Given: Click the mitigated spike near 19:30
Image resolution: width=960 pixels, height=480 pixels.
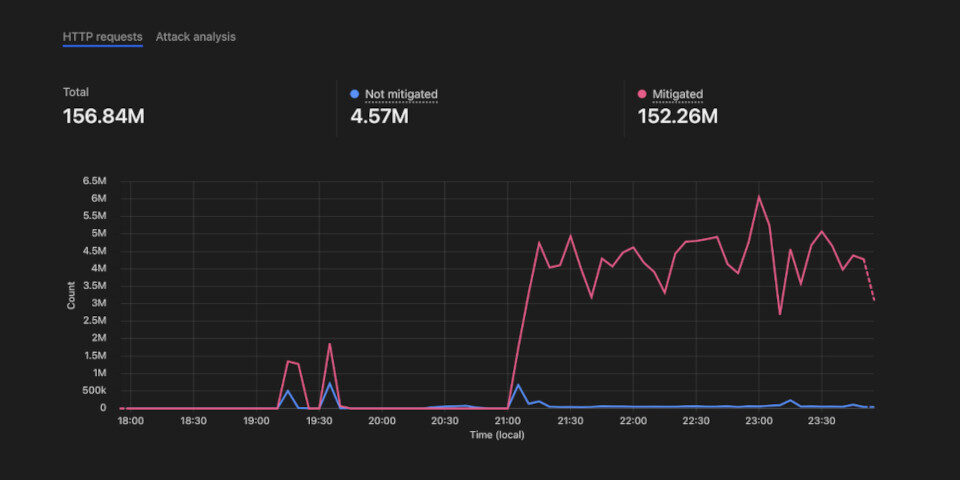Looking at the screenshot, I should coord(329,344).
